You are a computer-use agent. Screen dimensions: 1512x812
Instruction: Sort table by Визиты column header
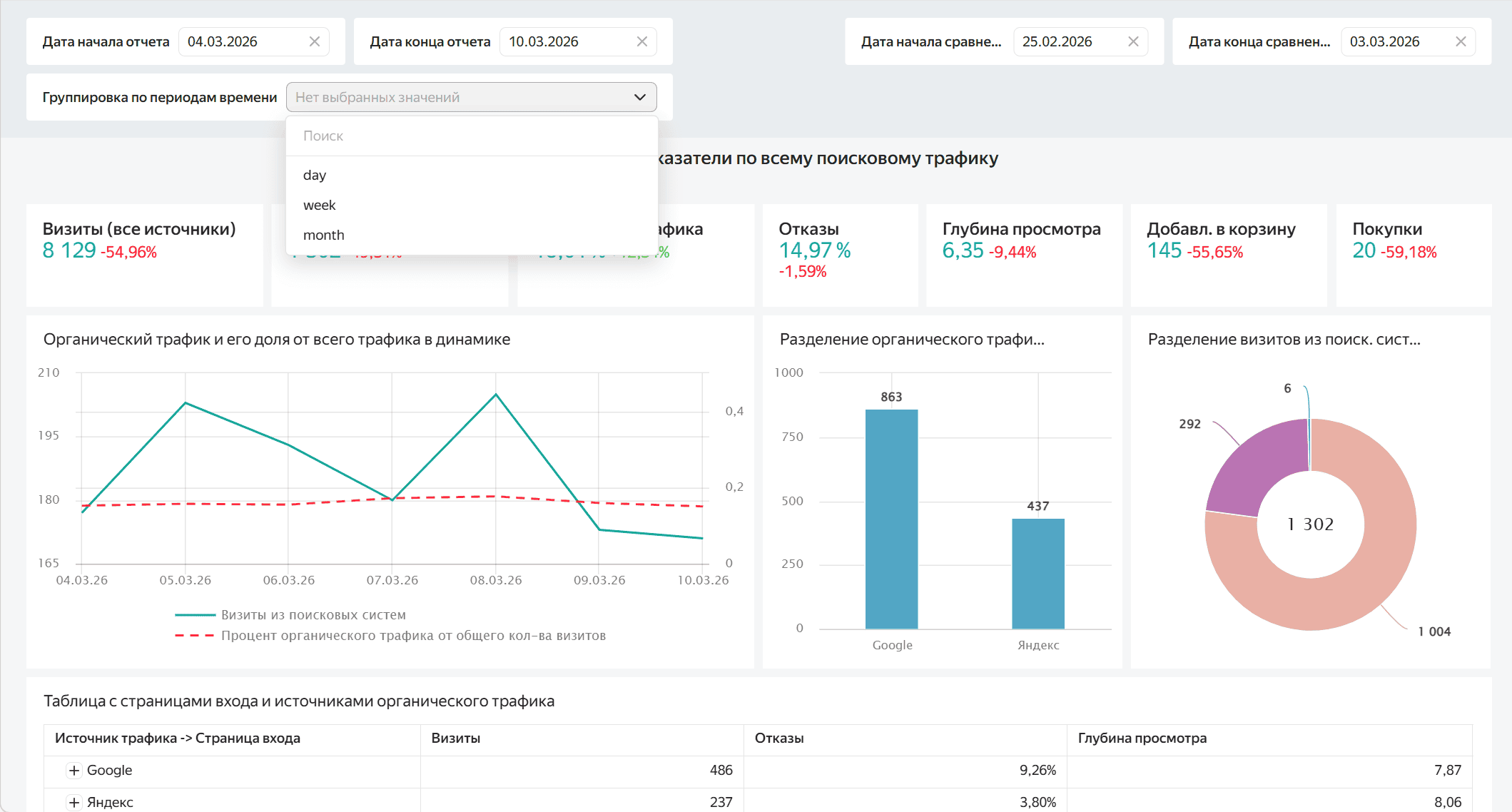click(x=455, y=738)
